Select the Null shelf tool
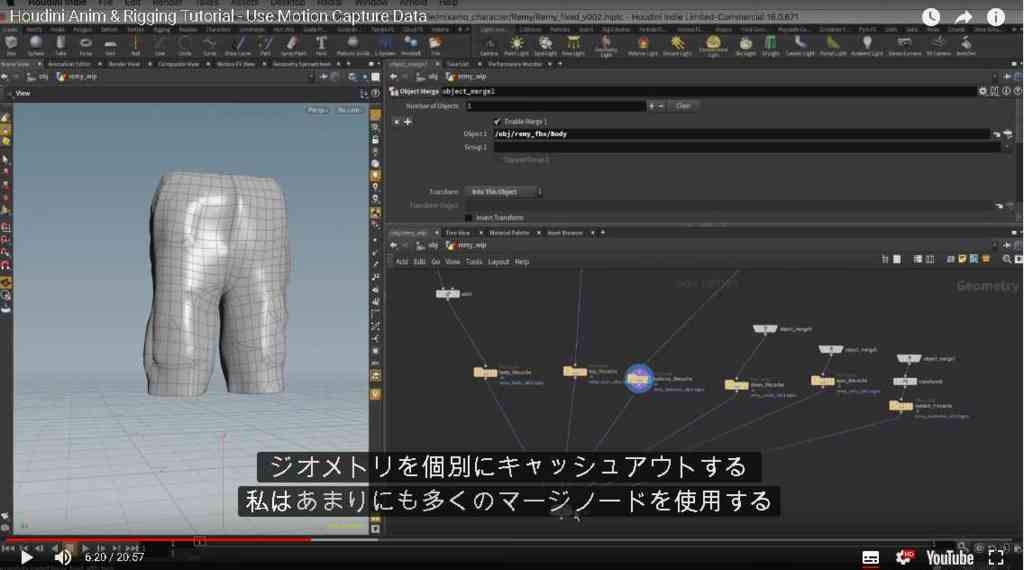1024x570 pixels. coord(135,45)
